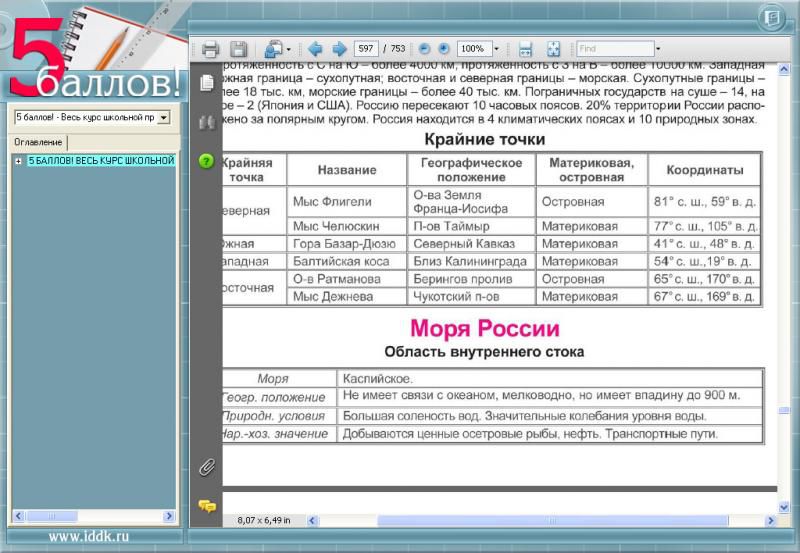Select the Оглавление tab
Image resolution: width=800 pixels, height=553 pixels.
[x=38, y=143]
